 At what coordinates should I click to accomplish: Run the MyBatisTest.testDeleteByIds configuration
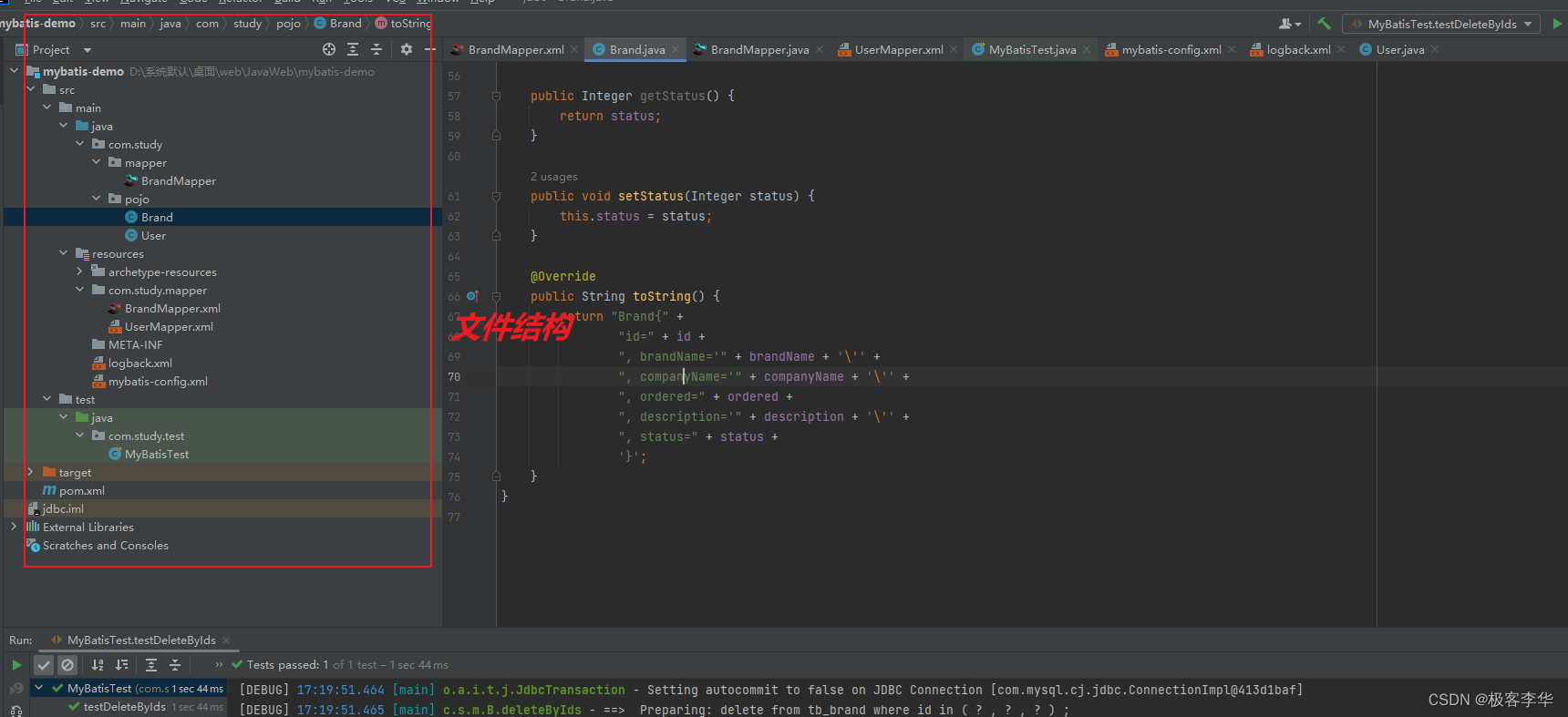click(x=1557, y=24)
